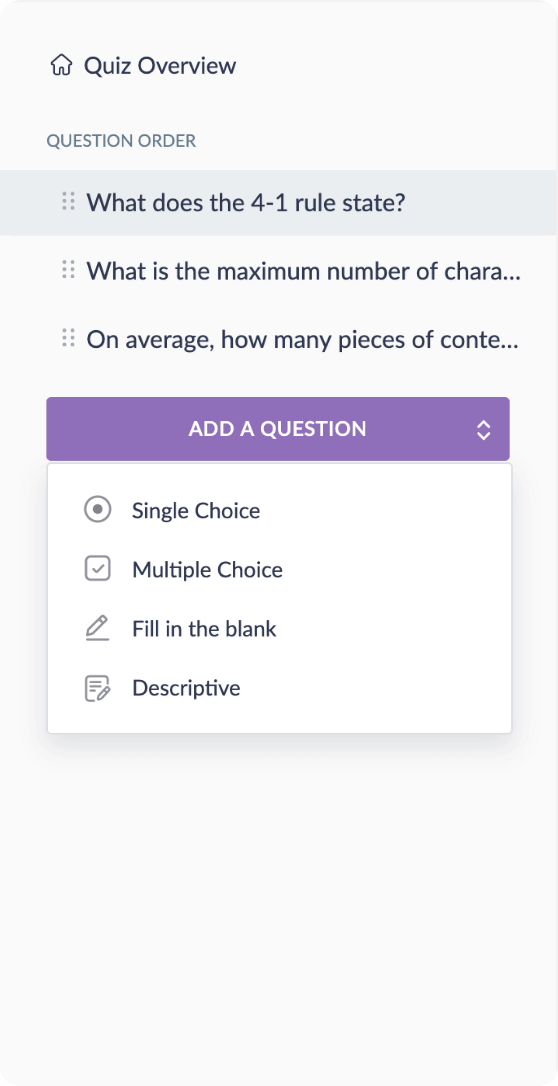Click the home icon beside Quiz Overview
This screenshot has width=558, height=1086.
[61, 66]
